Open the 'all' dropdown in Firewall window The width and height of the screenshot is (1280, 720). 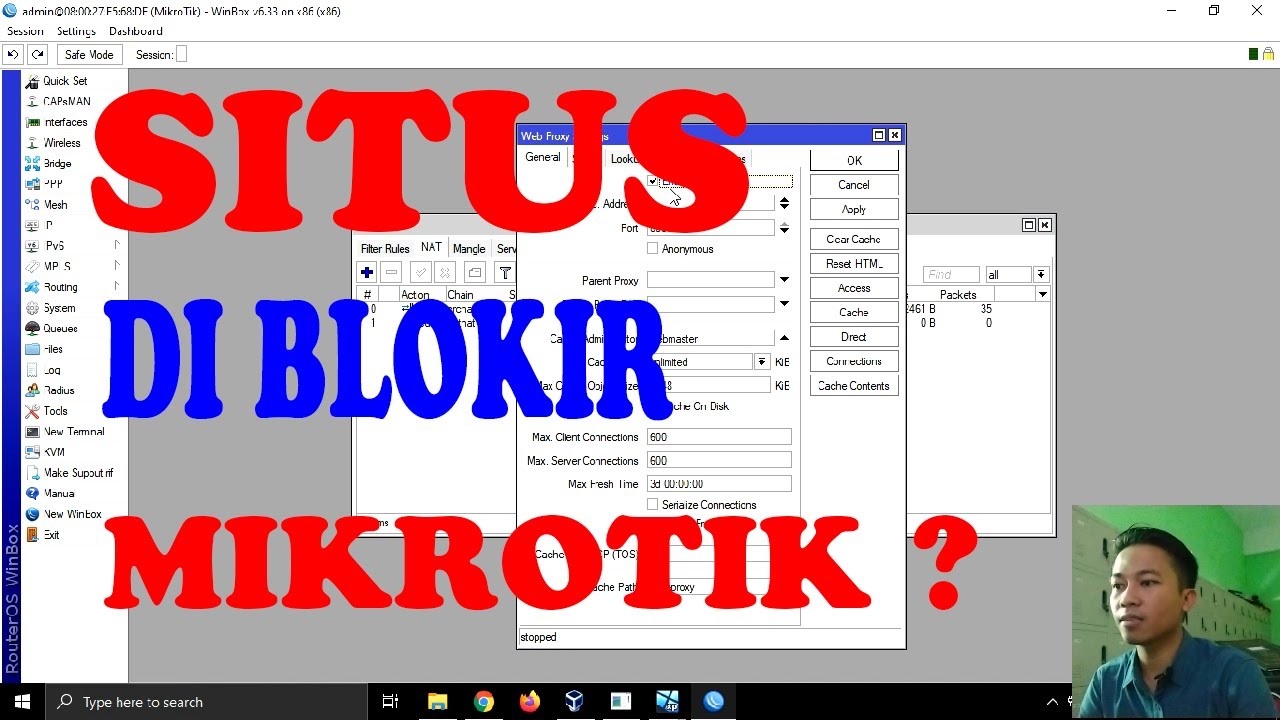click(1041, 274)
